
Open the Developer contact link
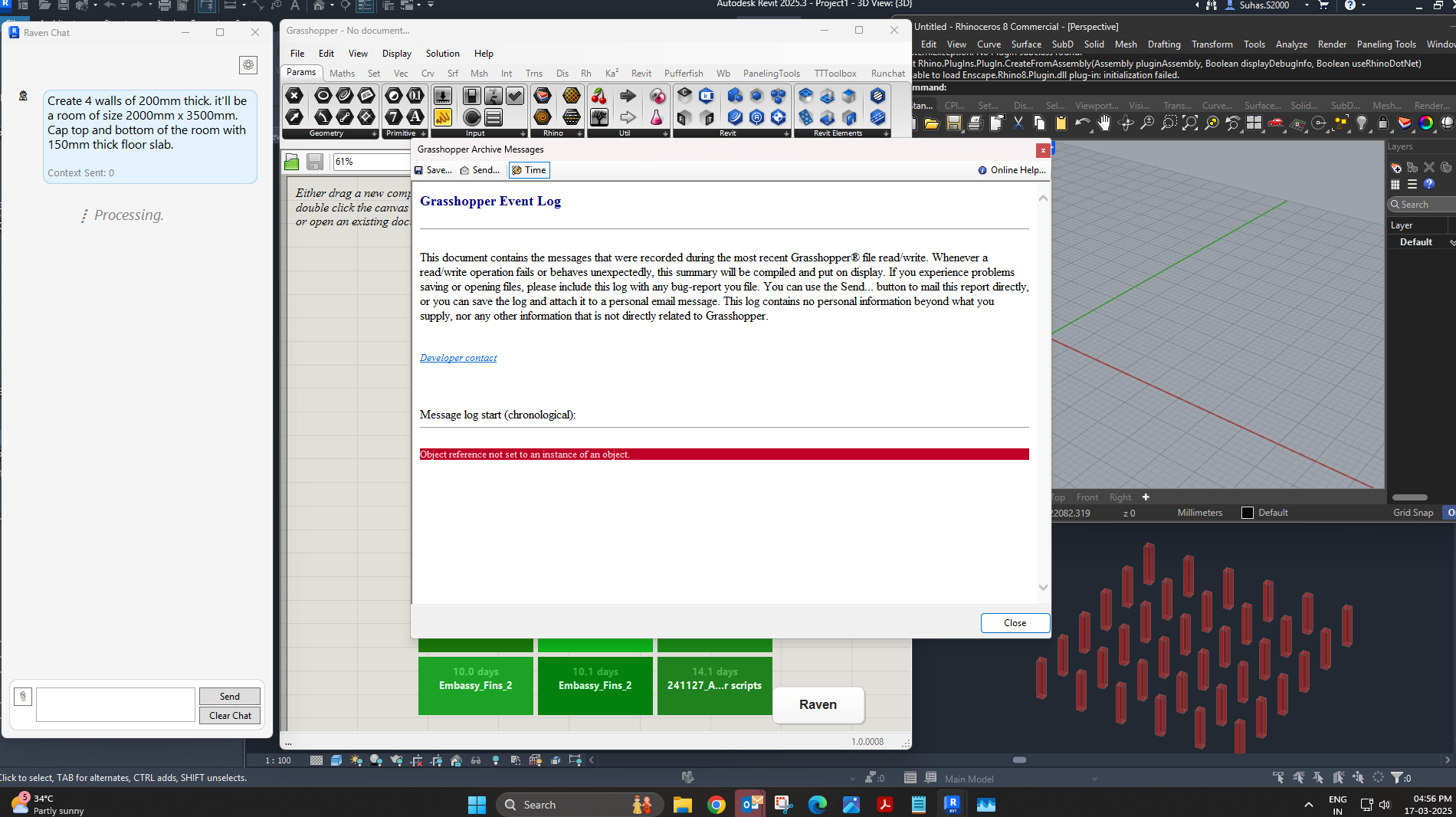point(457,357)
